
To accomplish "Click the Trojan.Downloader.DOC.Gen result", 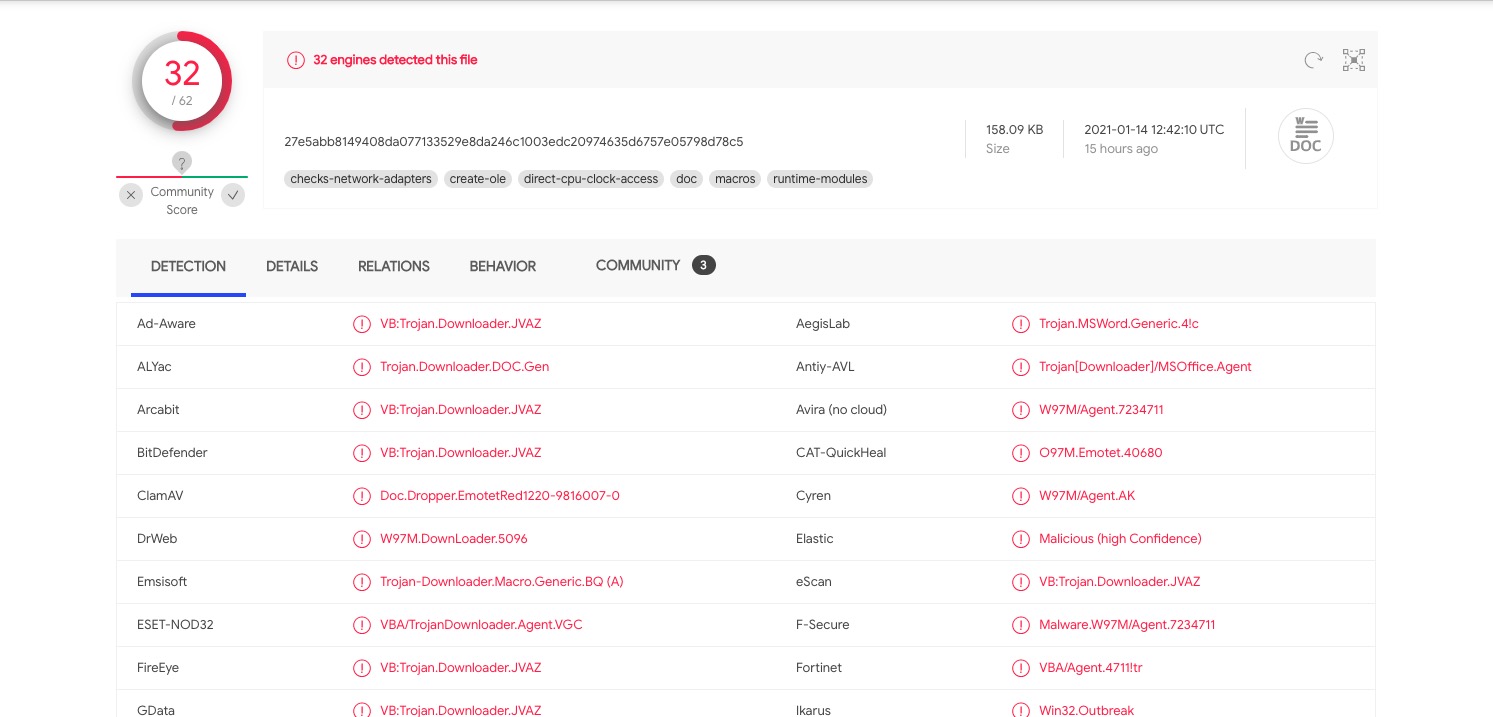I will pos(464,367).
